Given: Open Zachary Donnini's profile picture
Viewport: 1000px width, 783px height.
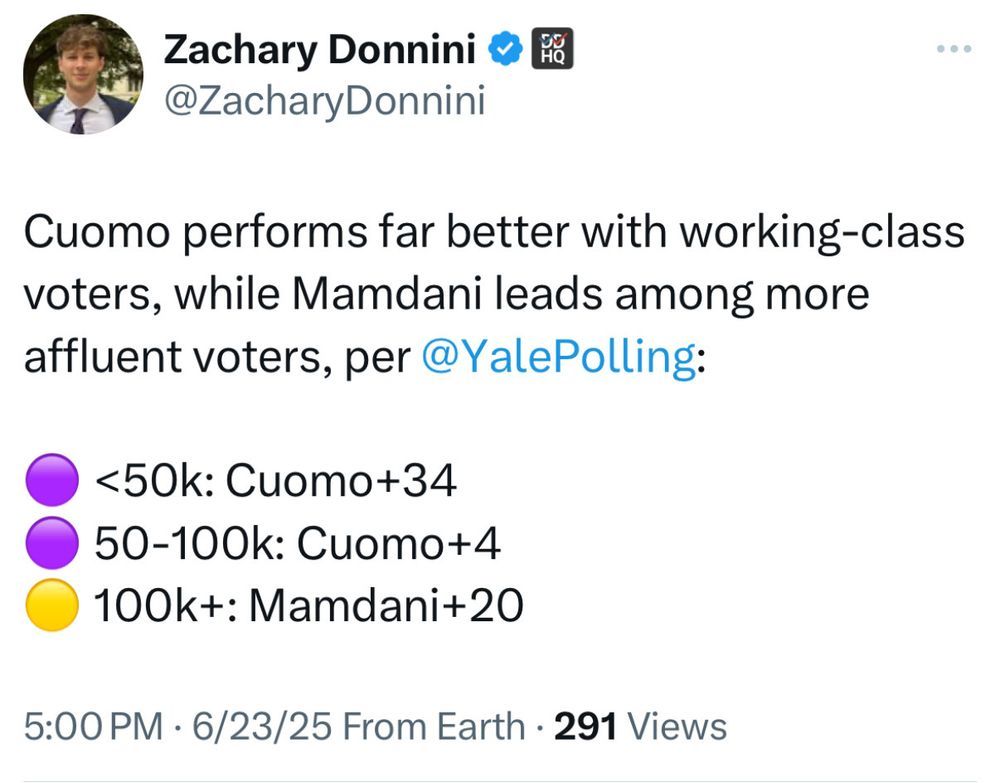Looking at the screenshot, I should coord(83,74).
